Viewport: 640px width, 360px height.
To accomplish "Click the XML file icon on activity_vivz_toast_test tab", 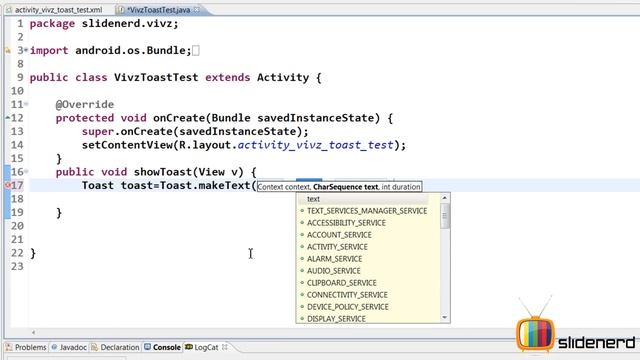I will (9, 10).
